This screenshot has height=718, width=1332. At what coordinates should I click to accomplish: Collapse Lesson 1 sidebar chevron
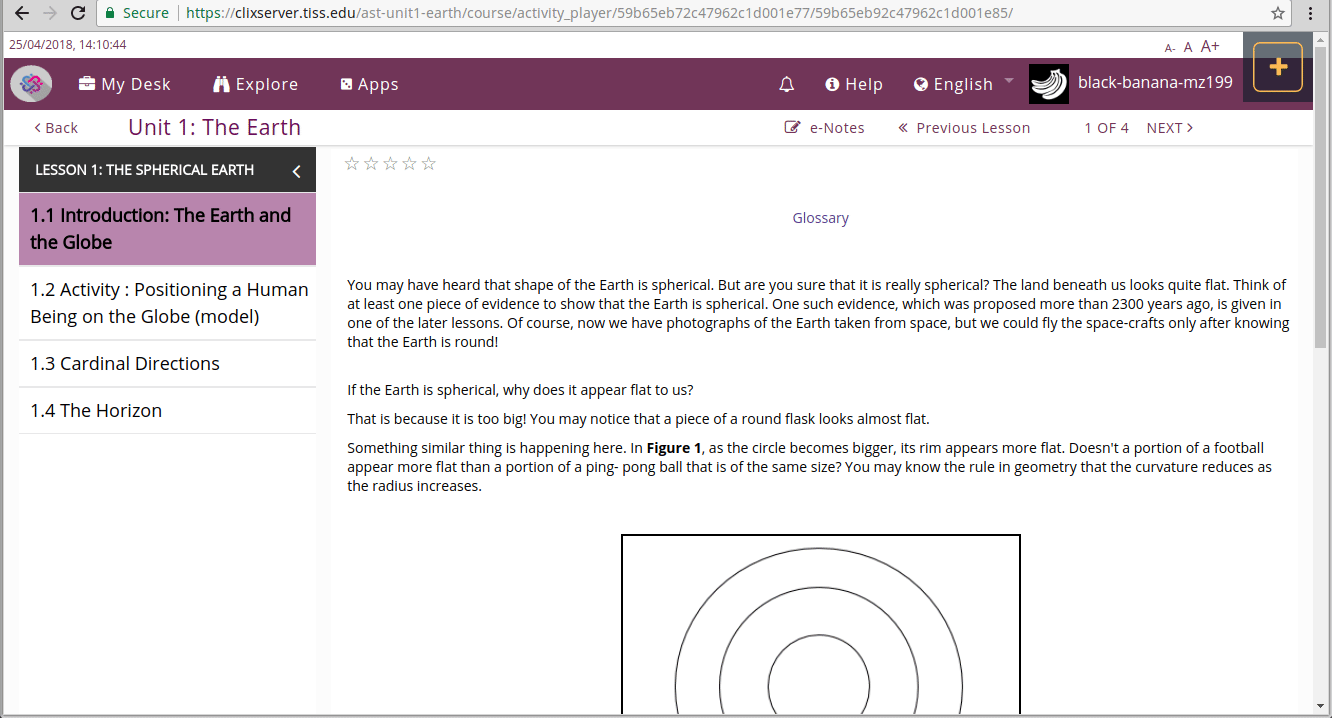click(296, 171)
